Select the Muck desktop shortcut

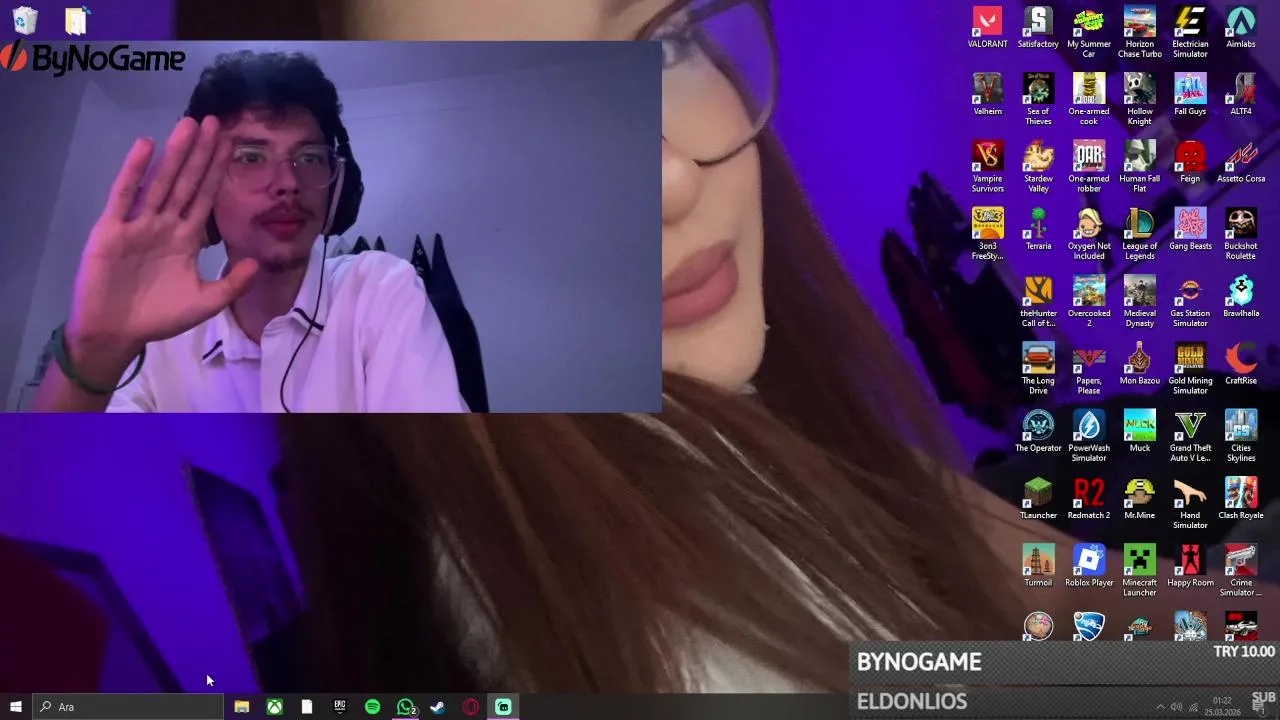pyautogui.click(x=1139, y=429)
